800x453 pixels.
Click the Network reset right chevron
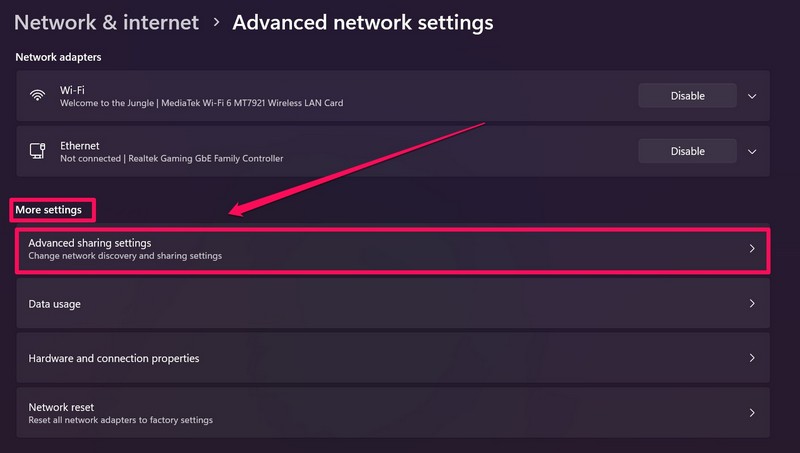pyautogui.click(x=752, y=413)
